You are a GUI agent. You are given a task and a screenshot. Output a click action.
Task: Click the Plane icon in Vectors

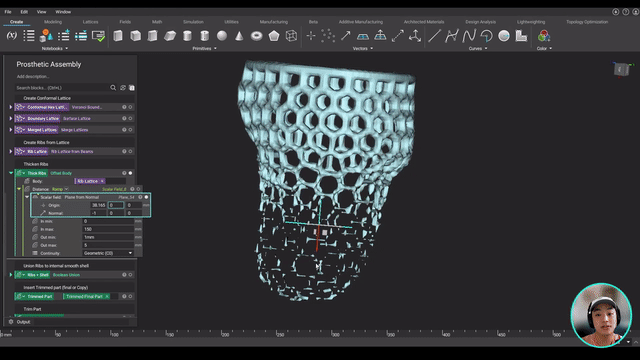tap(363, 36)
